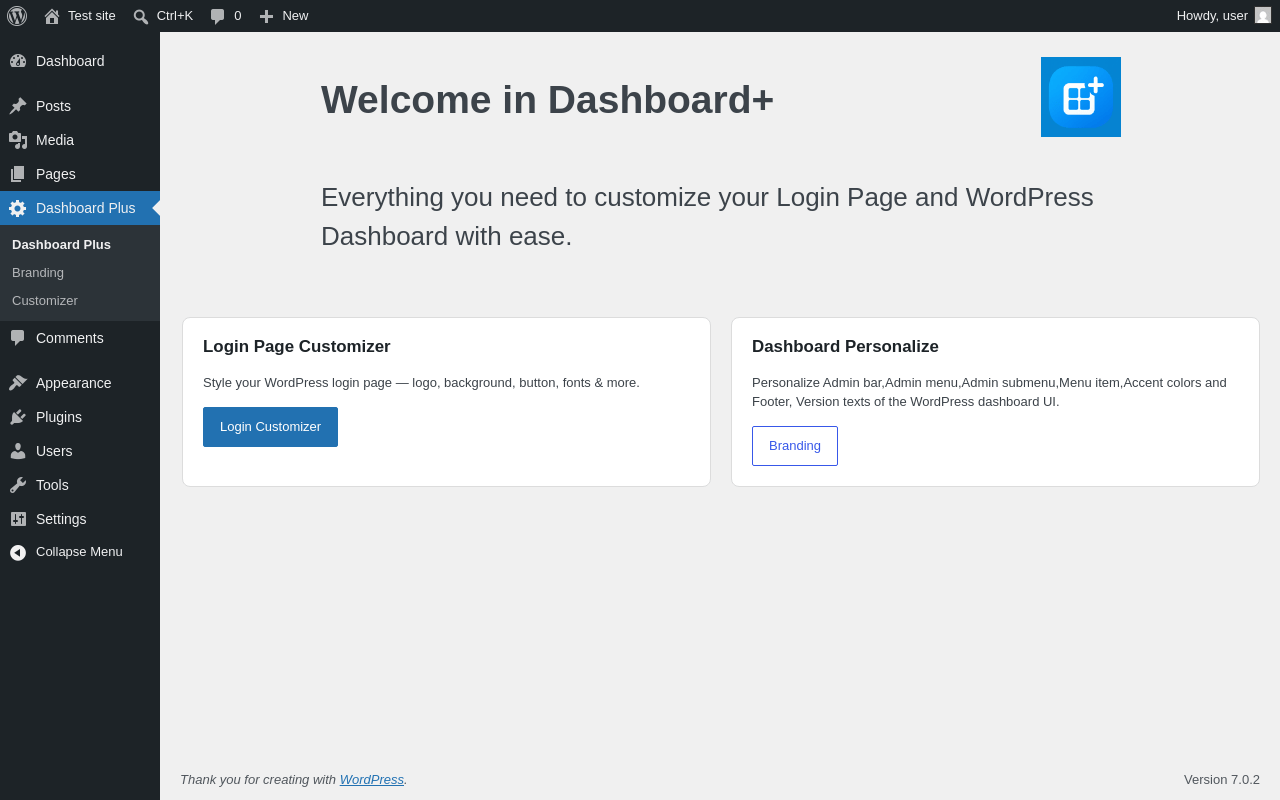Go to Posts in the sidebar
Viewport: 1280px width, 800px height.
(53, 106)
